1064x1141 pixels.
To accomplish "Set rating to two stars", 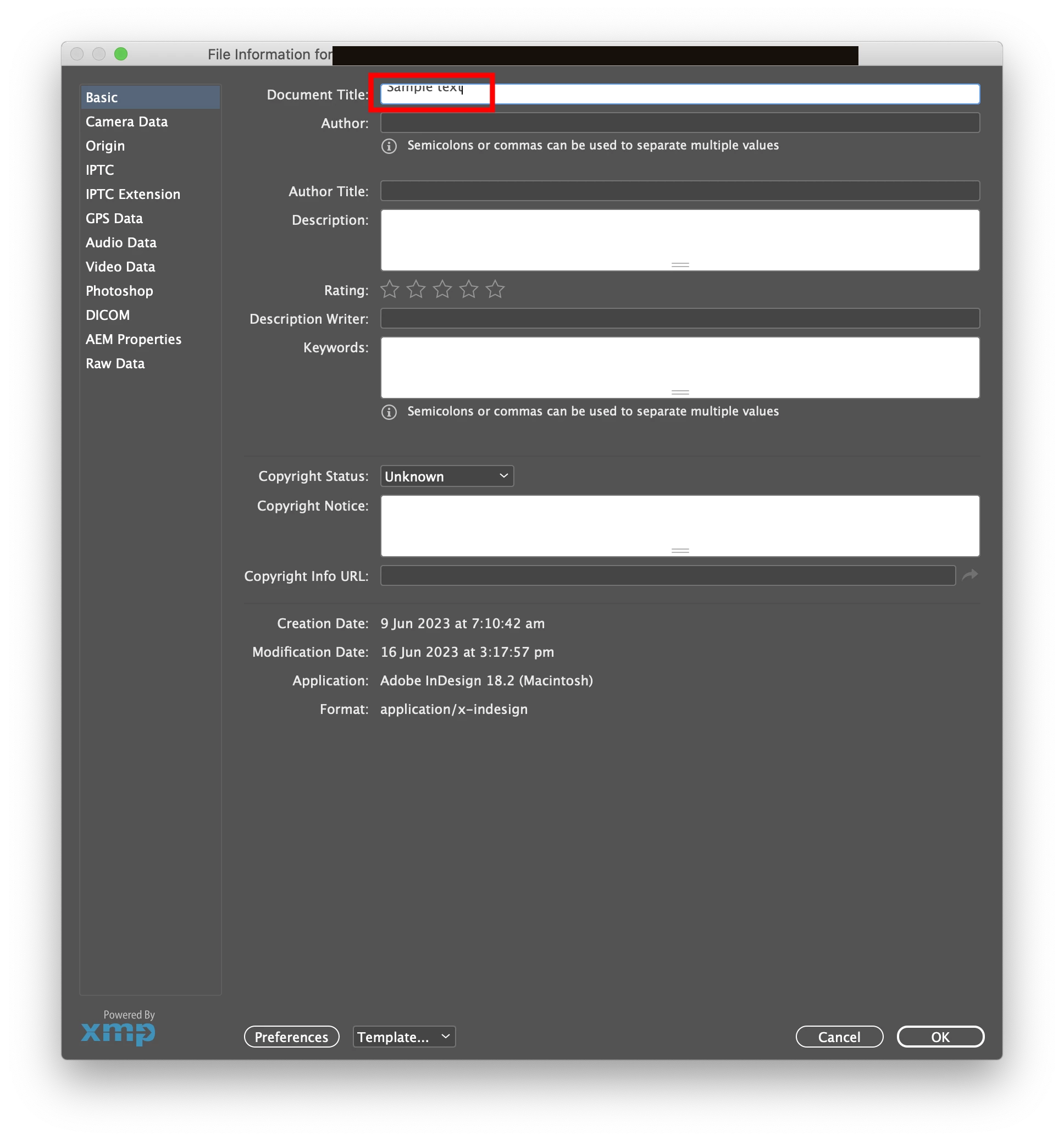I will click(416, 289).
